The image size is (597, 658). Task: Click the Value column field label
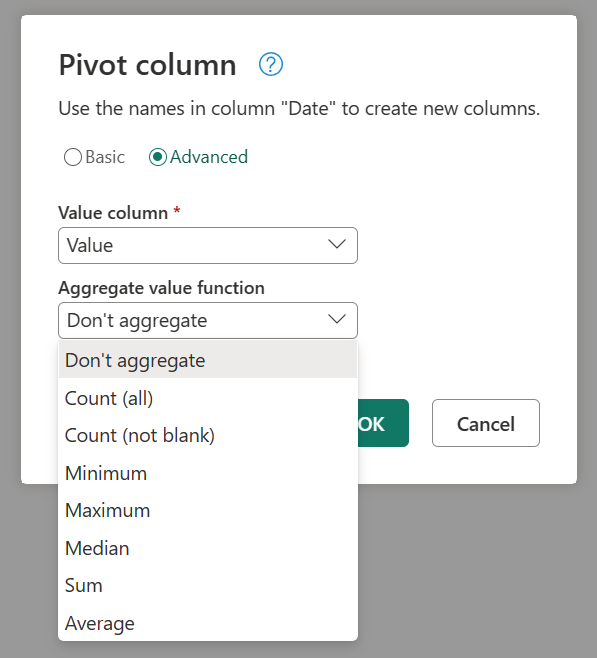coord(113,213)
